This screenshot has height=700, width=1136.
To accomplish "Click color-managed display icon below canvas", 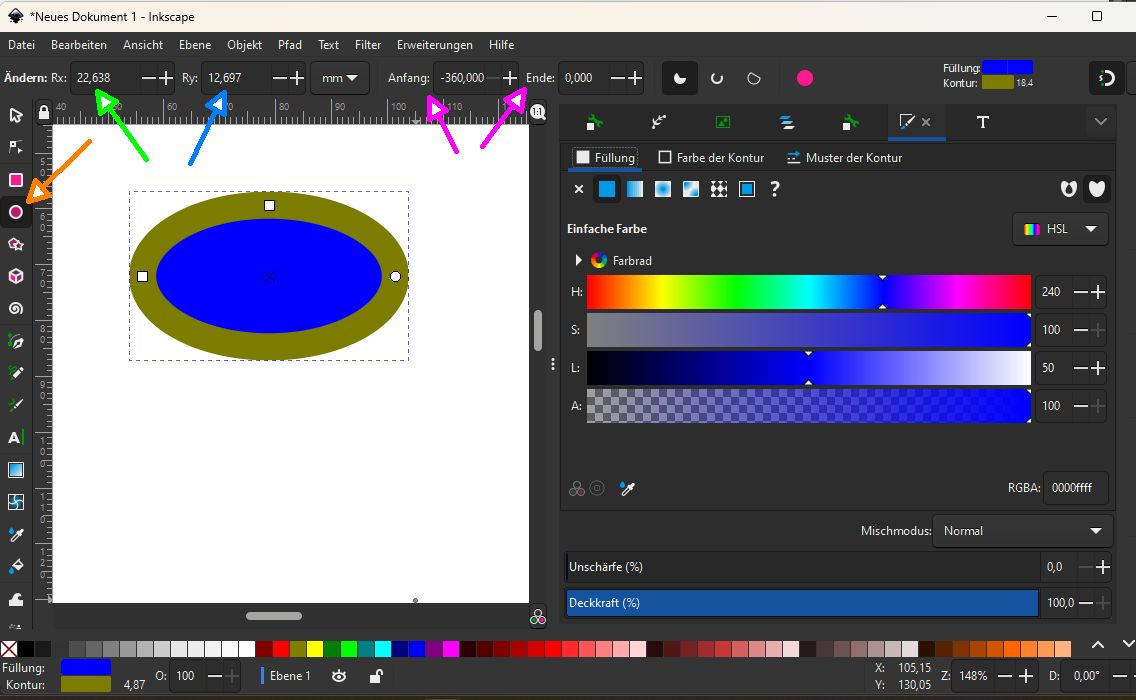I will coord(538,617).
